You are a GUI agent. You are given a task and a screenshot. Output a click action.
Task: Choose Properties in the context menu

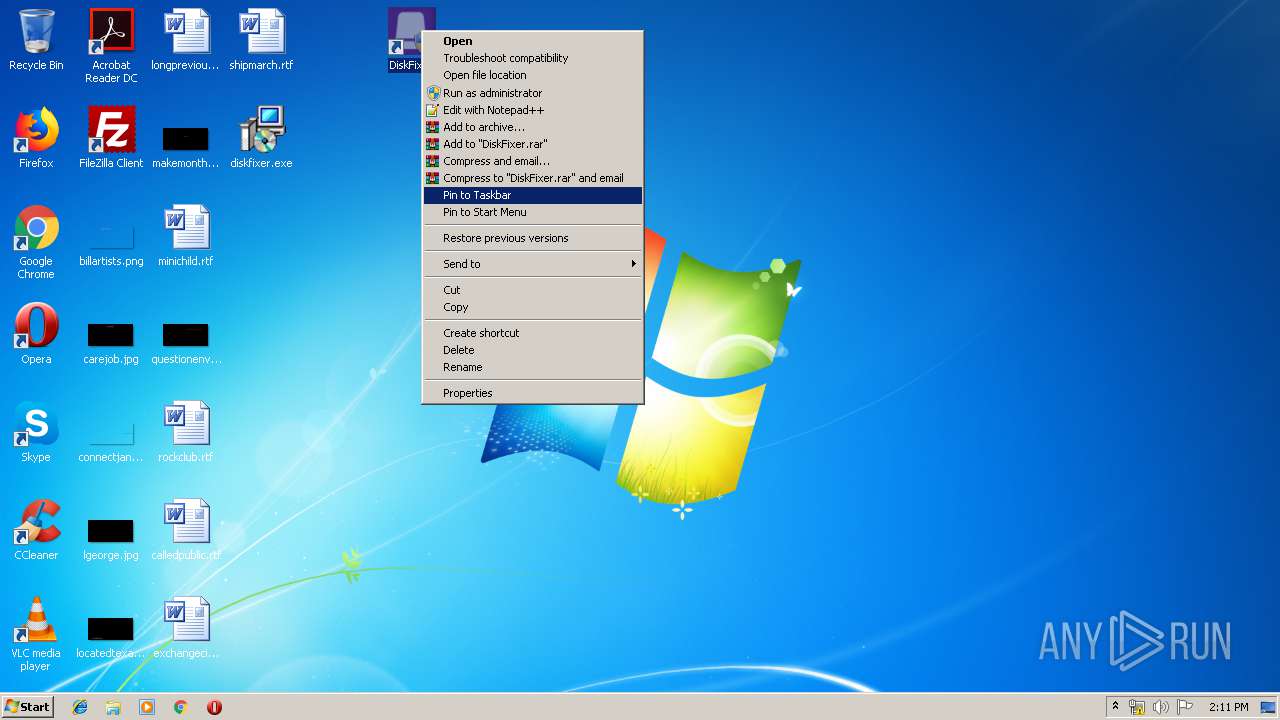(x=533, y=393)
